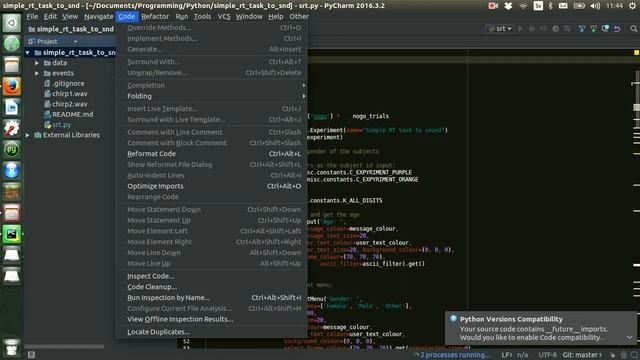
Task: Click the yellow warning indicator above editor scrollbar
Action: (x=636, y=52)
